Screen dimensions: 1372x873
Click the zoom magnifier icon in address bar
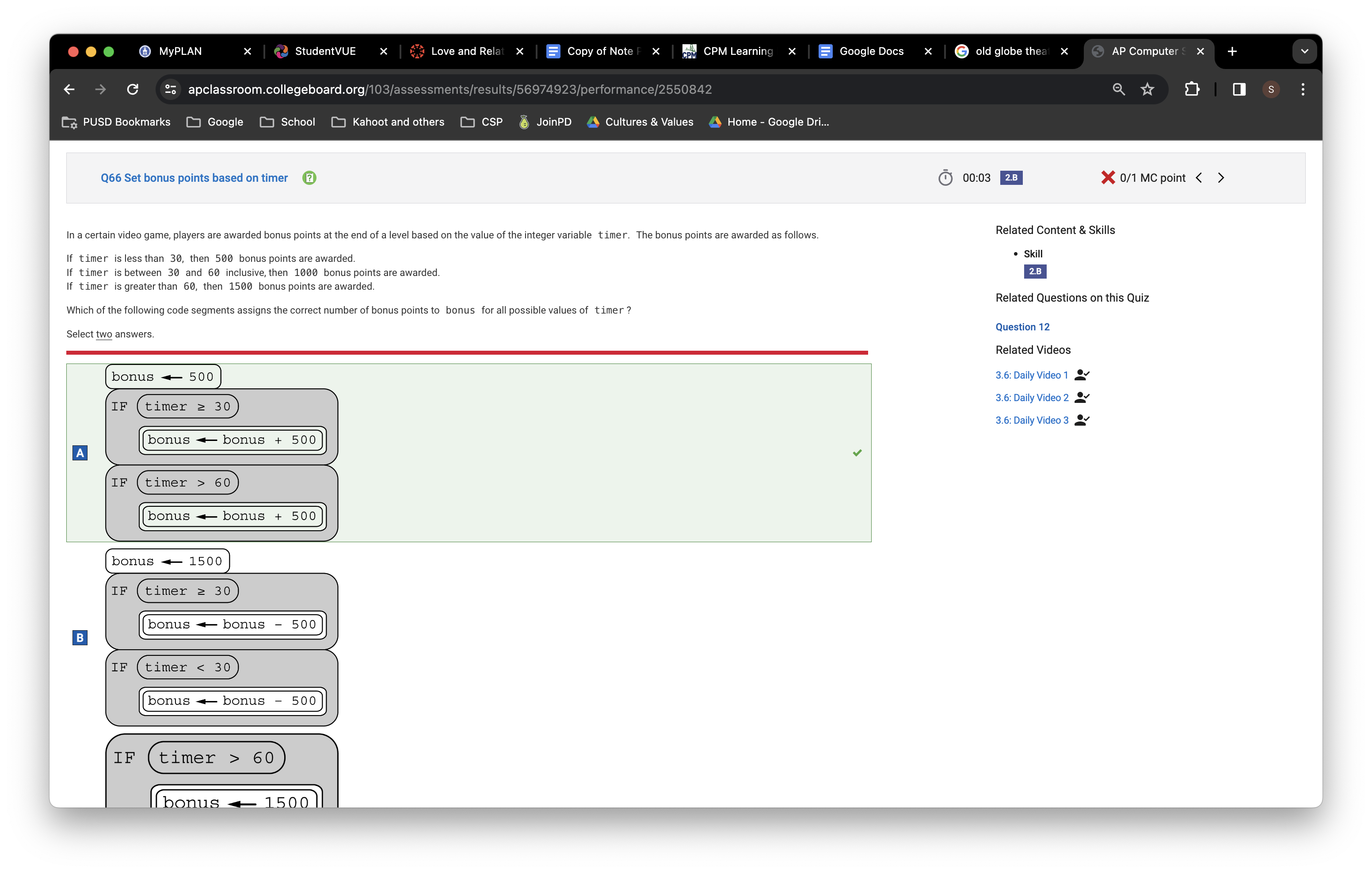pos(1118,89)
